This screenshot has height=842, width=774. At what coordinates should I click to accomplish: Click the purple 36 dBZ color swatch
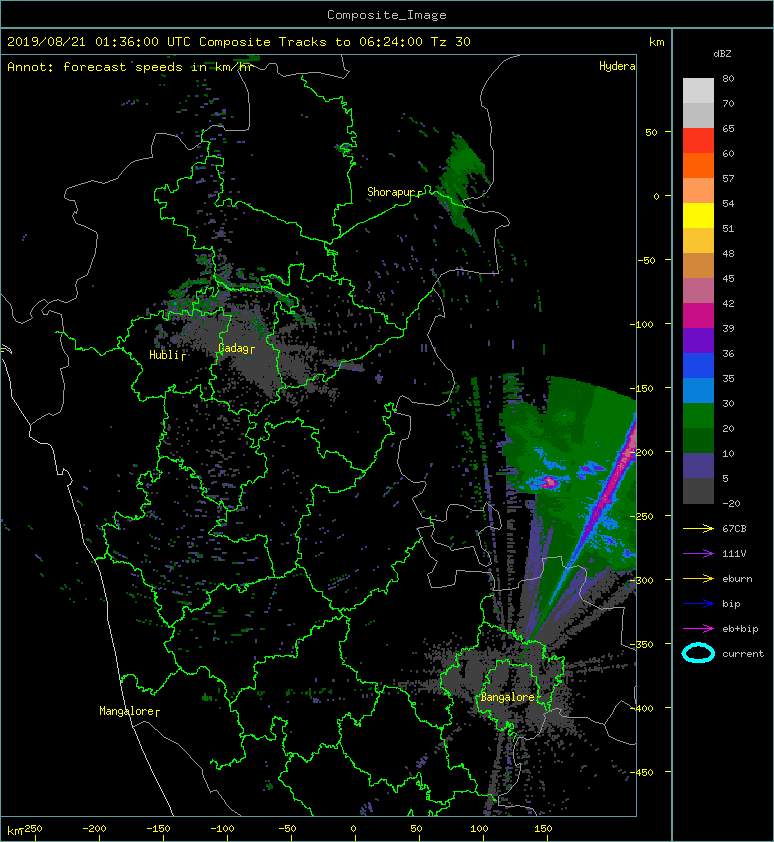coord(698,341)
